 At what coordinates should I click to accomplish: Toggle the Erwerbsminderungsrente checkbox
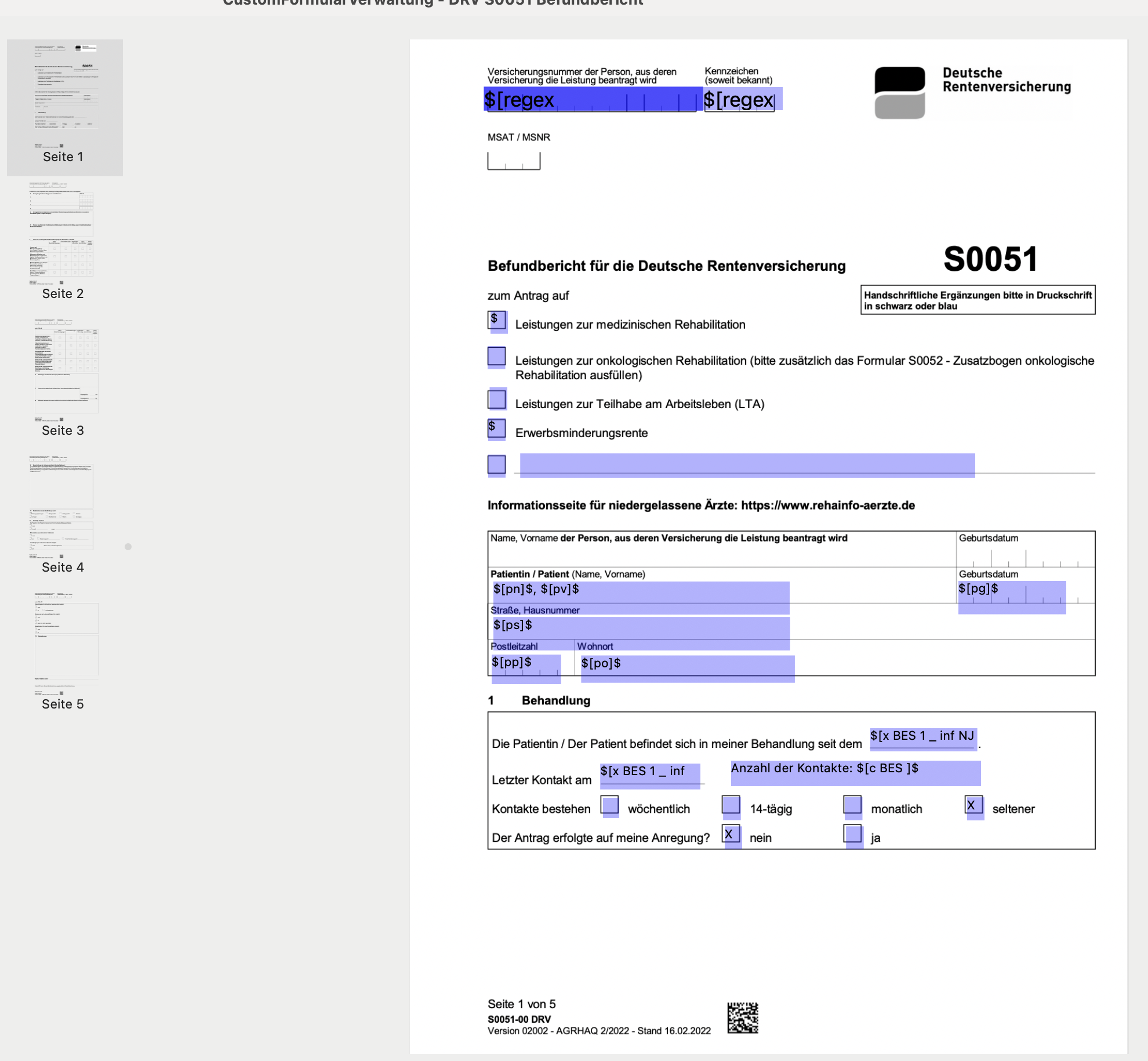click(x=497, y=429)
